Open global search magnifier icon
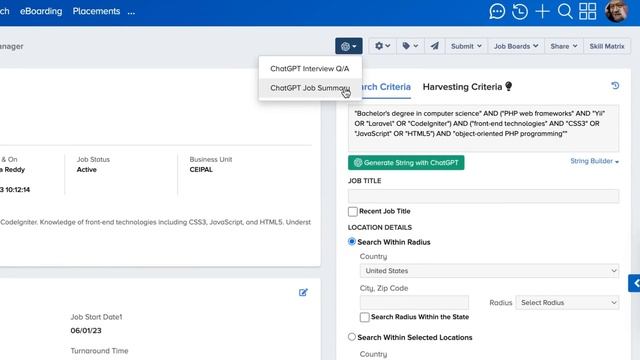This screenshot has height=360, width=640. 565,11
